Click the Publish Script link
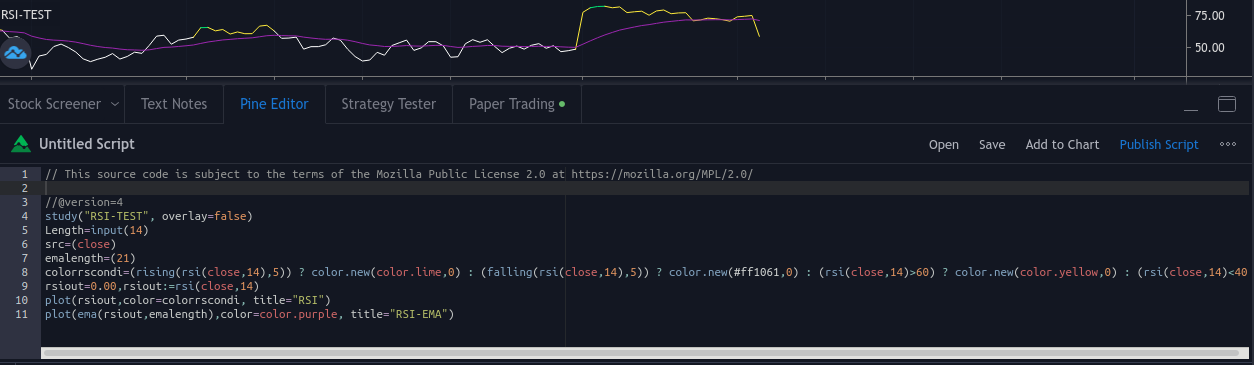 click(x=1159, y=144)
